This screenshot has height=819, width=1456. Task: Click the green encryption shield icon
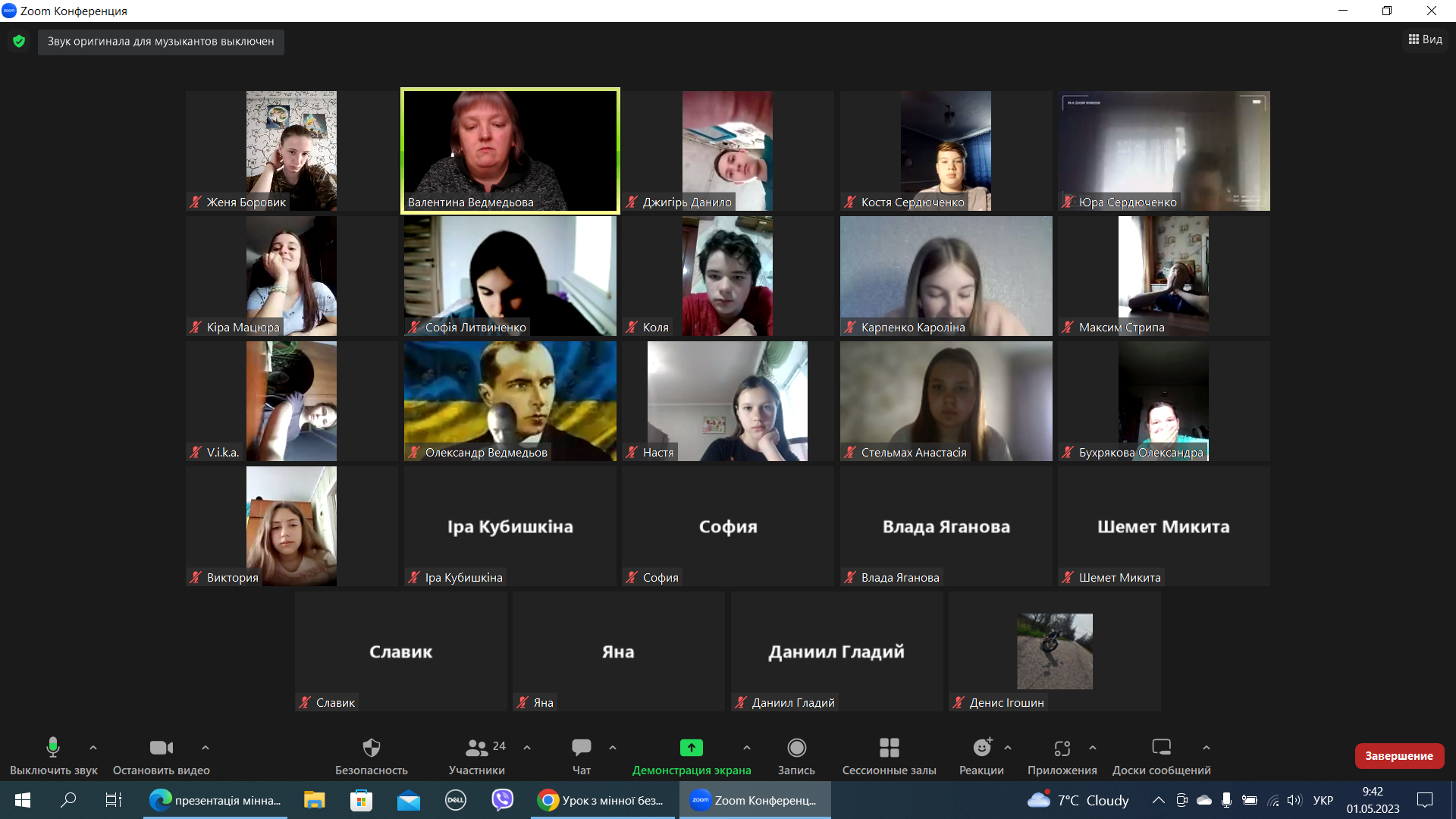(x=19, y=41)
